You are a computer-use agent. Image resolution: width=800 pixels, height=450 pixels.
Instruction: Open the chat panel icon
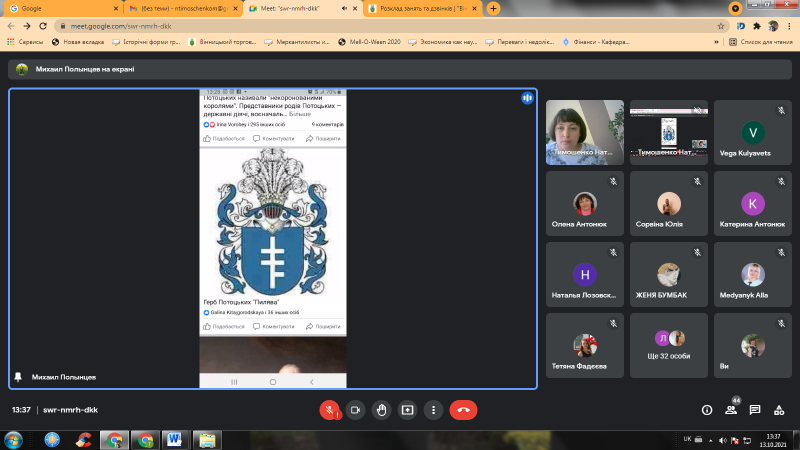pyautogui.click(x=755, y=410)
